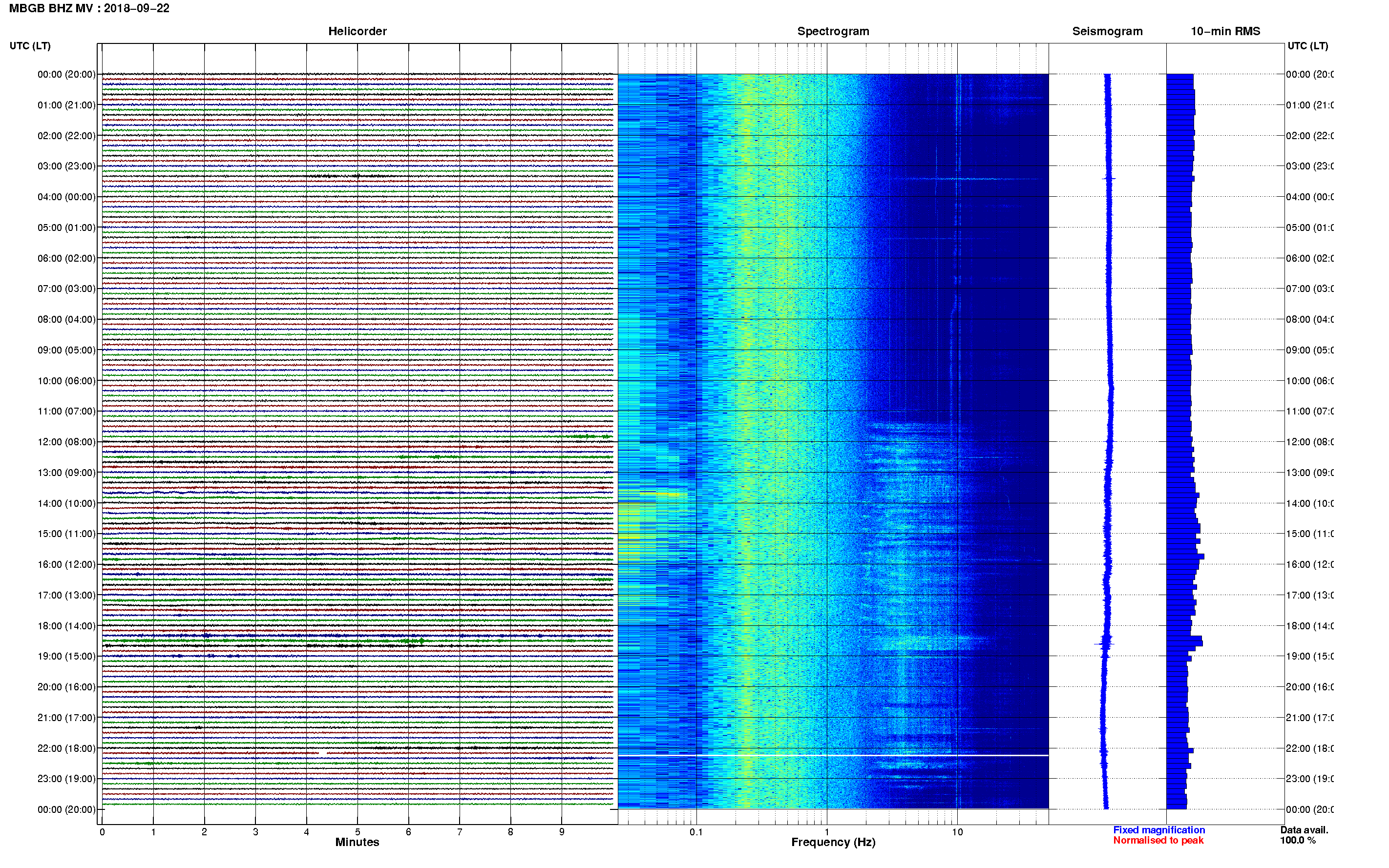Click the left 10:00 (06:00) time label
The image size is (1389, 868).
click(66, 381)
